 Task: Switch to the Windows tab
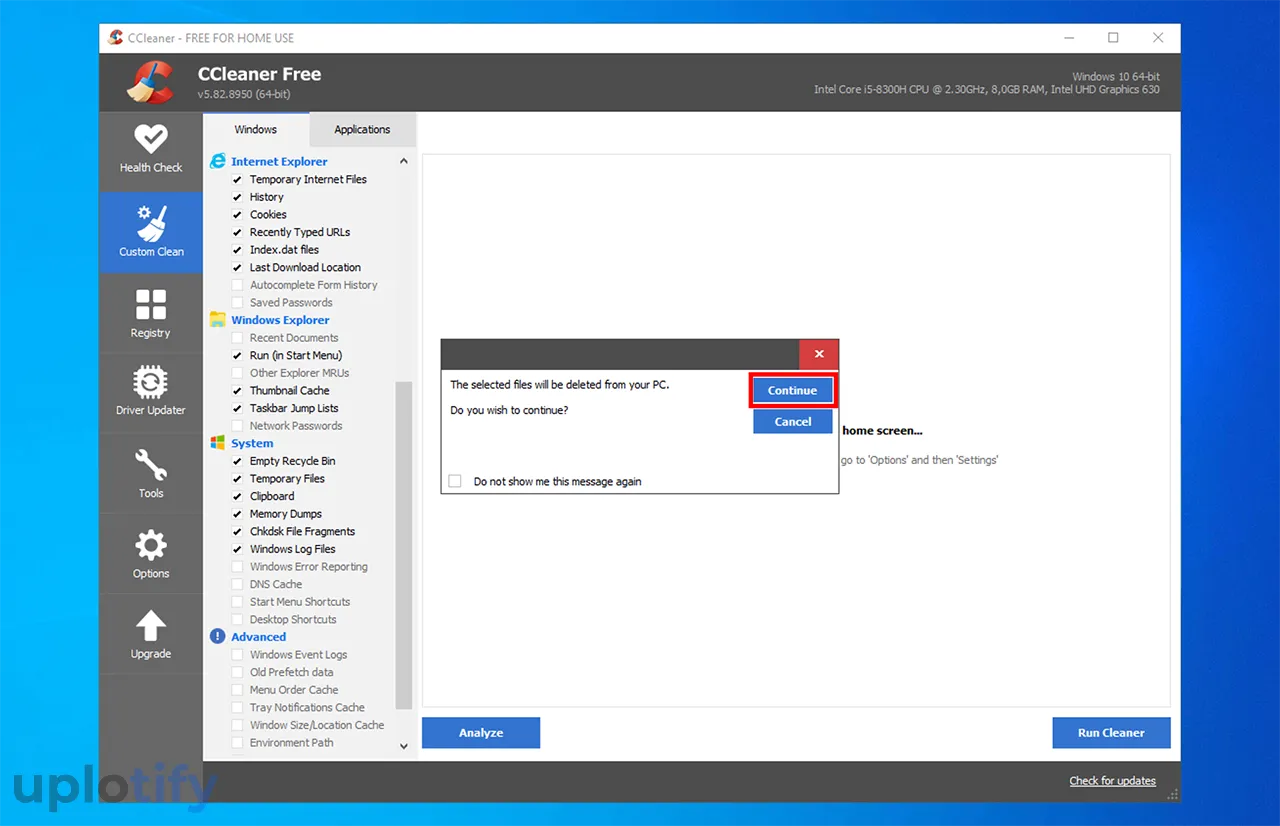[x=256, y=129]
